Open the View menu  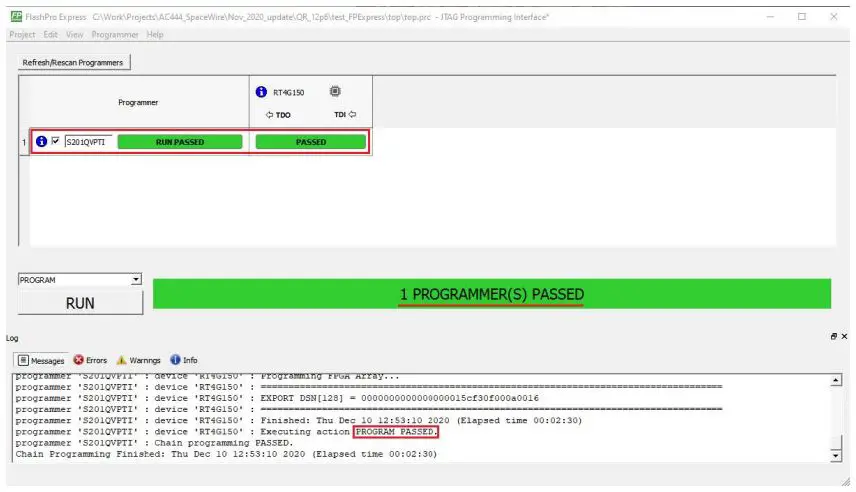74,34
